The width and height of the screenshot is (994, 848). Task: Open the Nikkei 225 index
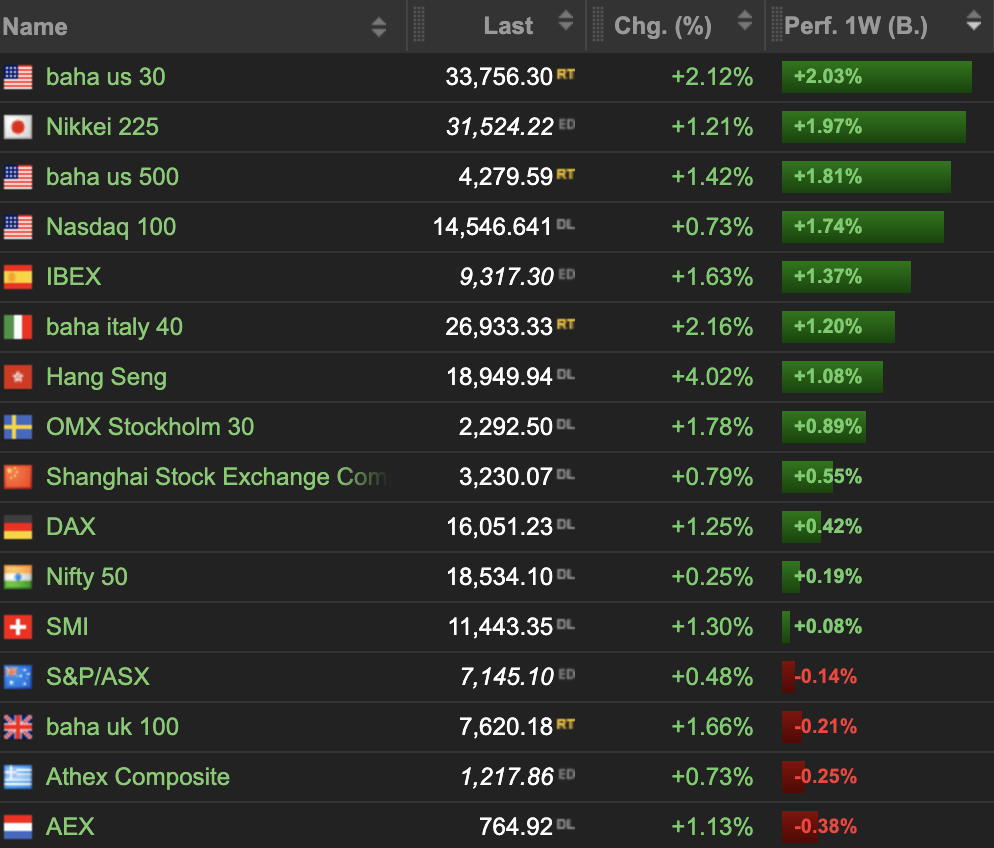[x=103, y=127]
